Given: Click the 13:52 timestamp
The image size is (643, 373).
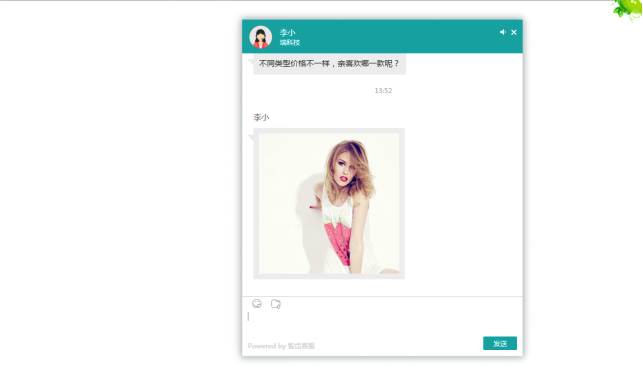Looking at the screenshot, I should point(383,91).
